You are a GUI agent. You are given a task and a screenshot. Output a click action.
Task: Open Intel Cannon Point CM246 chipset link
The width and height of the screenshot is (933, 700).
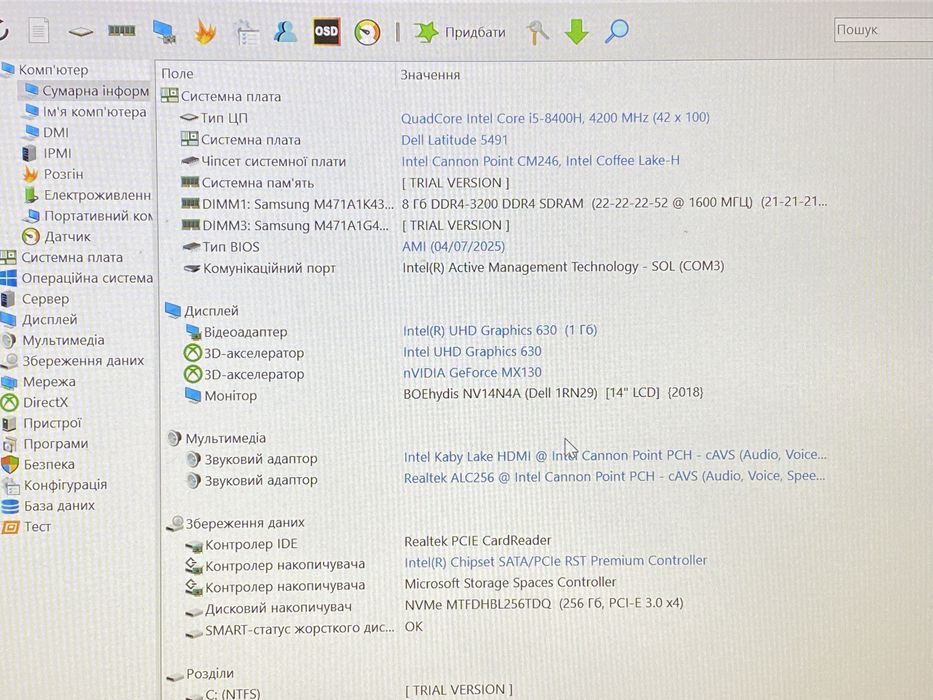pyautogui.click(x=540, y=161)
